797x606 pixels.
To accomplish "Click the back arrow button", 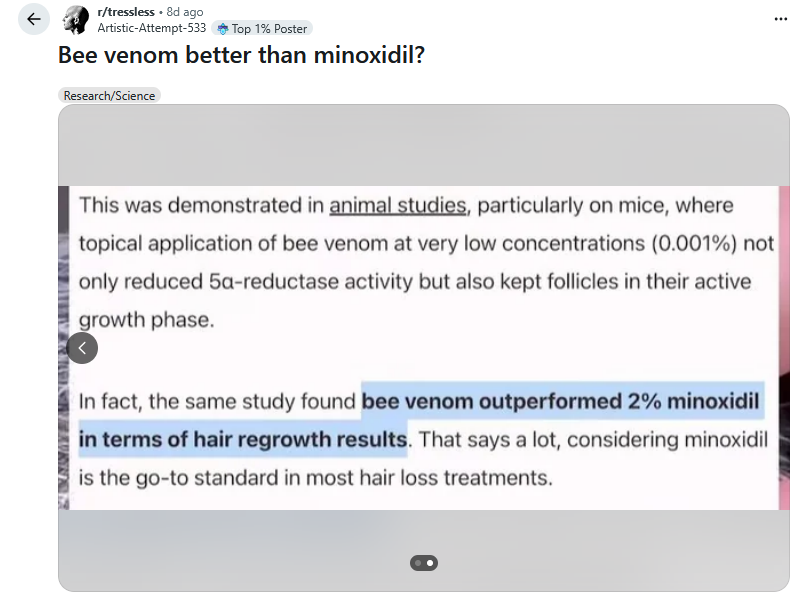I will pos(34,19).
